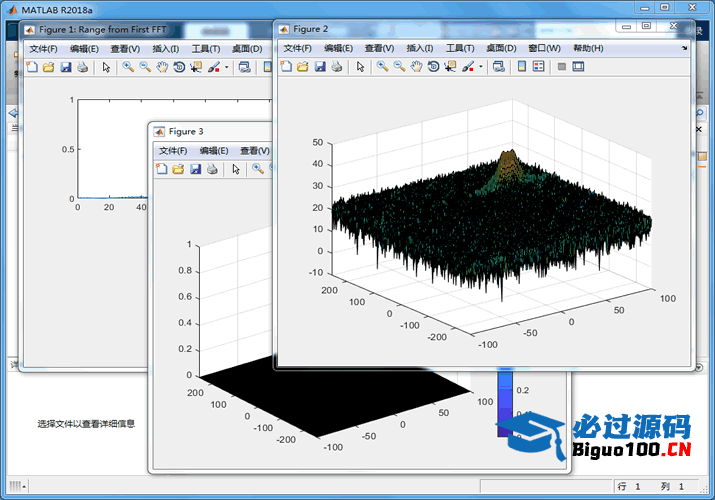Expand Brush color dropdown arrow in Figure 2
This screenshot has height=500, width=715.
coord(481,67)
